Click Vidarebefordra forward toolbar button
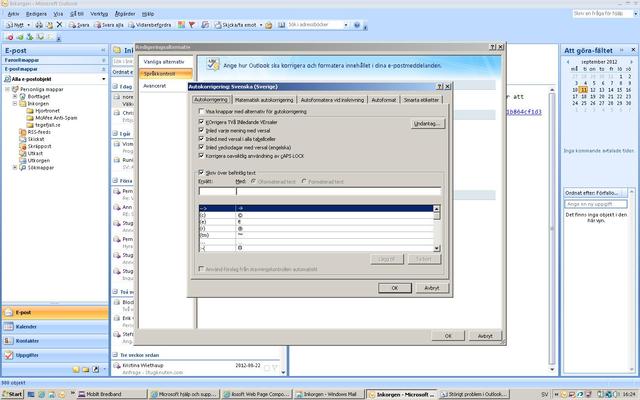Screen dimensions: 640x400 [150, 25]
